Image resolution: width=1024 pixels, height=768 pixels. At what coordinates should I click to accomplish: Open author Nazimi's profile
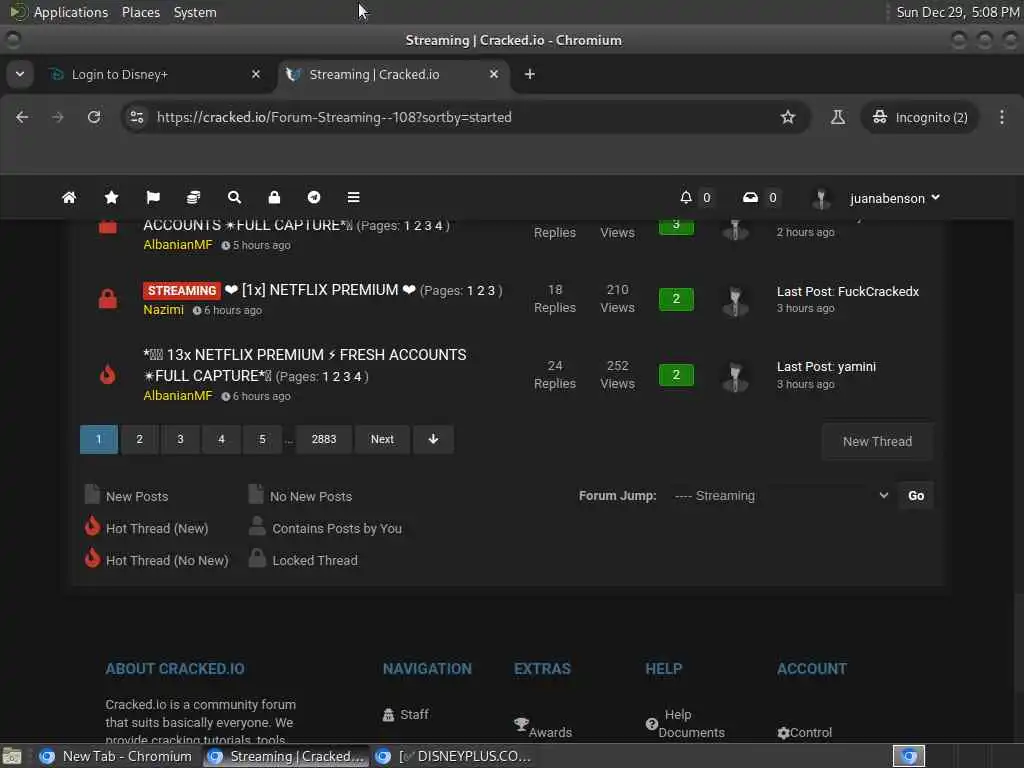(x=163, y=310)
